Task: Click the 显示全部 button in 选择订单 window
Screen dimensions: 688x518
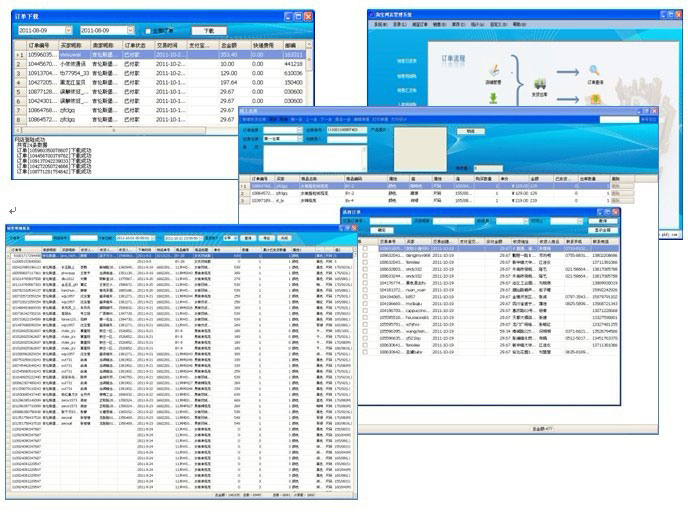Action: coord(603,230)
